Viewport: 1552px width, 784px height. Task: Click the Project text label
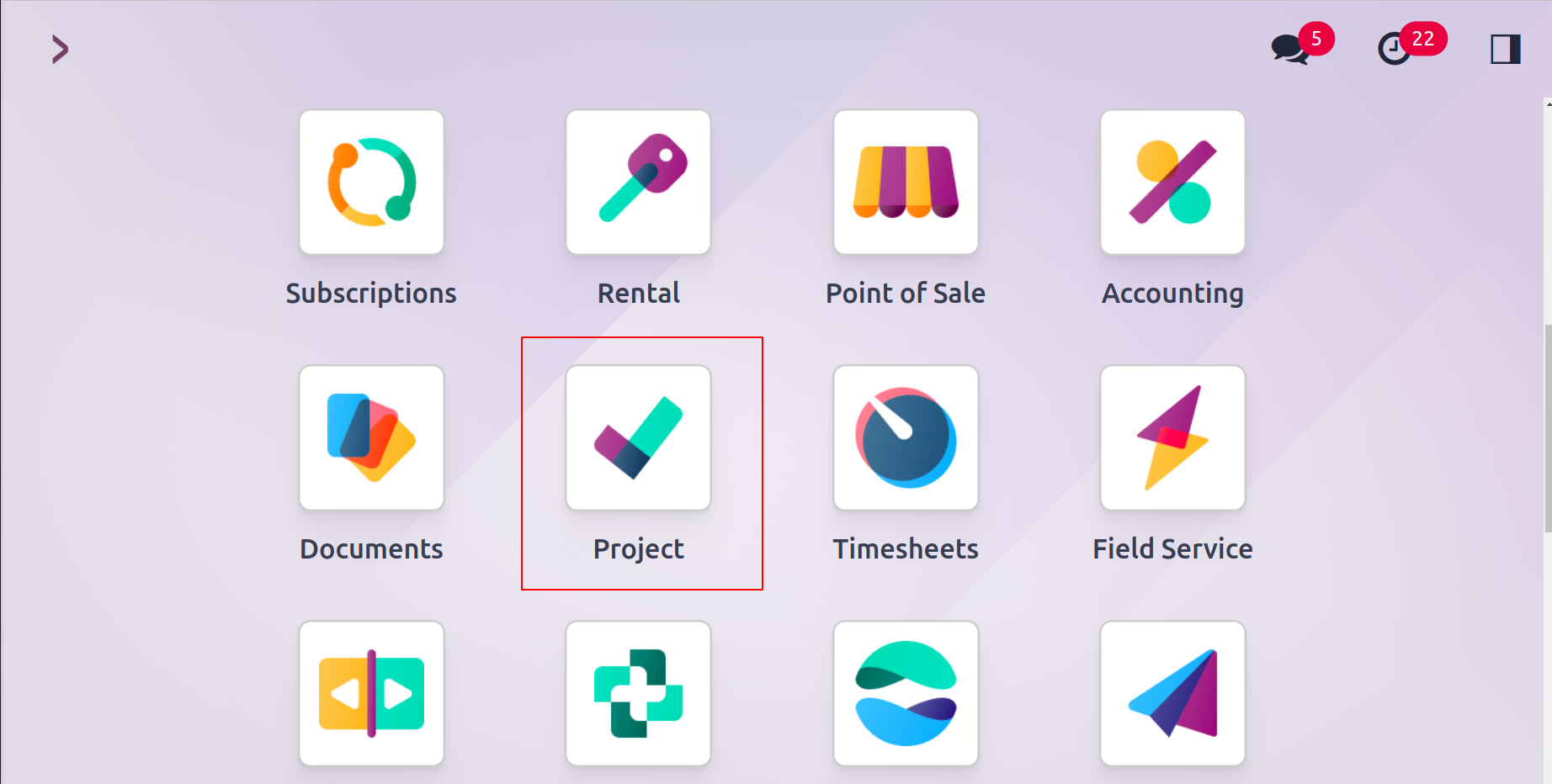tap(638, 549)
